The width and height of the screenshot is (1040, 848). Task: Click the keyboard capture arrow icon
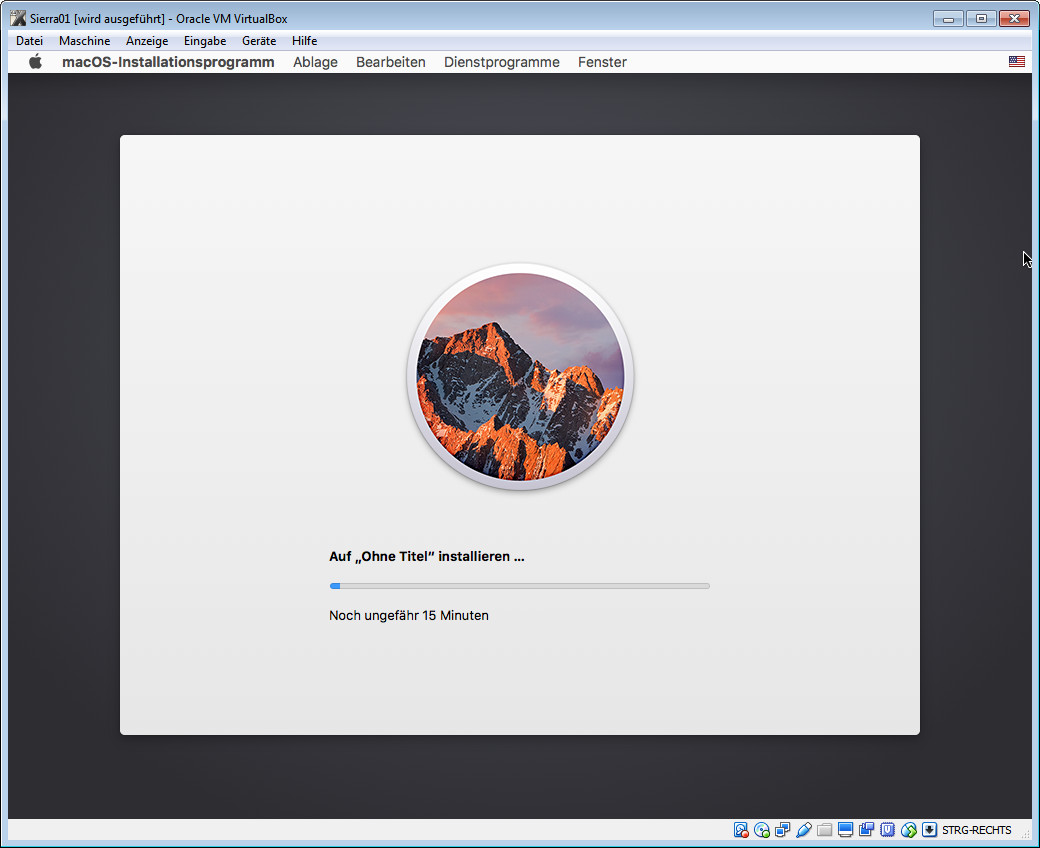coord(929,830)
